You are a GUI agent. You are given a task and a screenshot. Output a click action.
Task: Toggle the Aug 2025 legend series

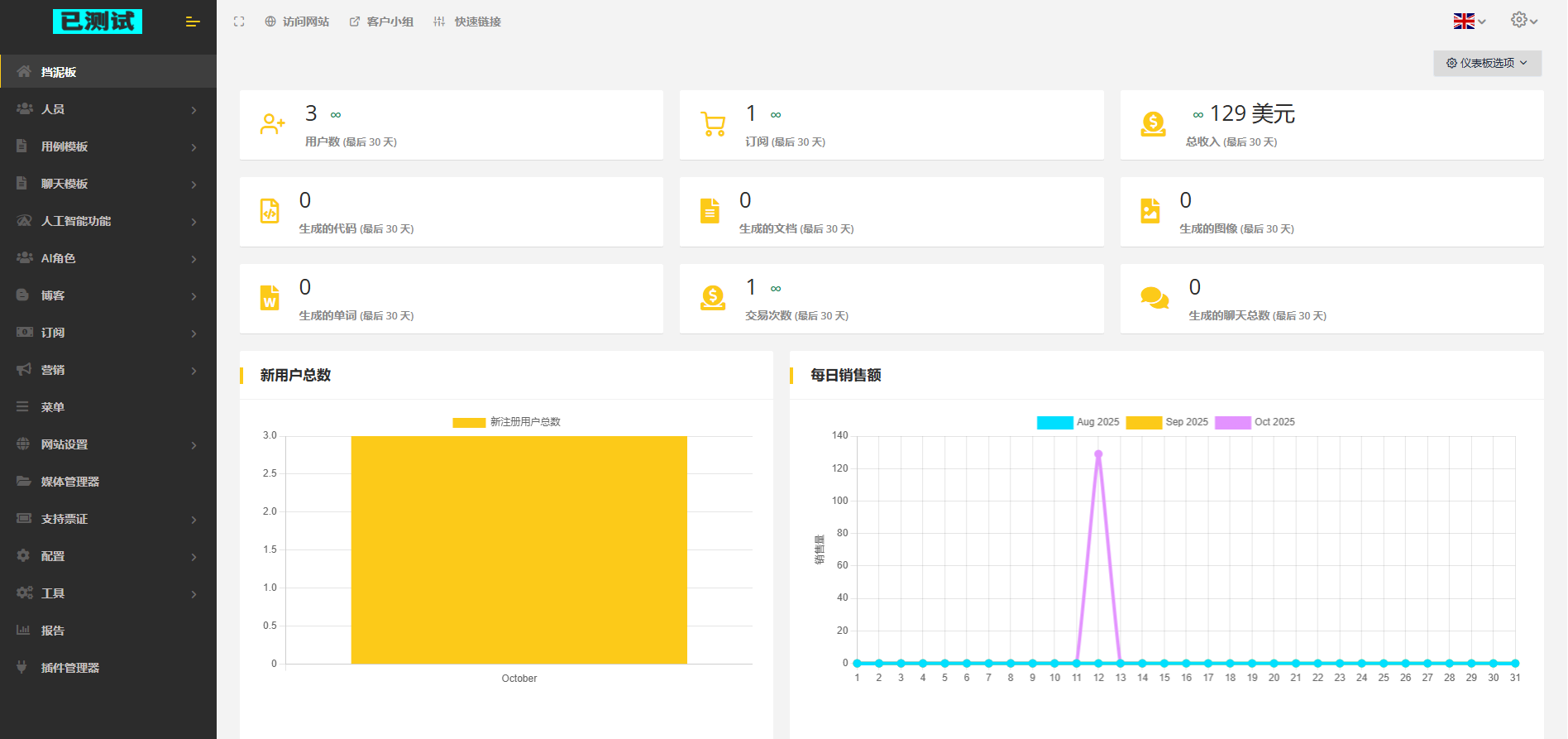click(x=1078, y=422)
